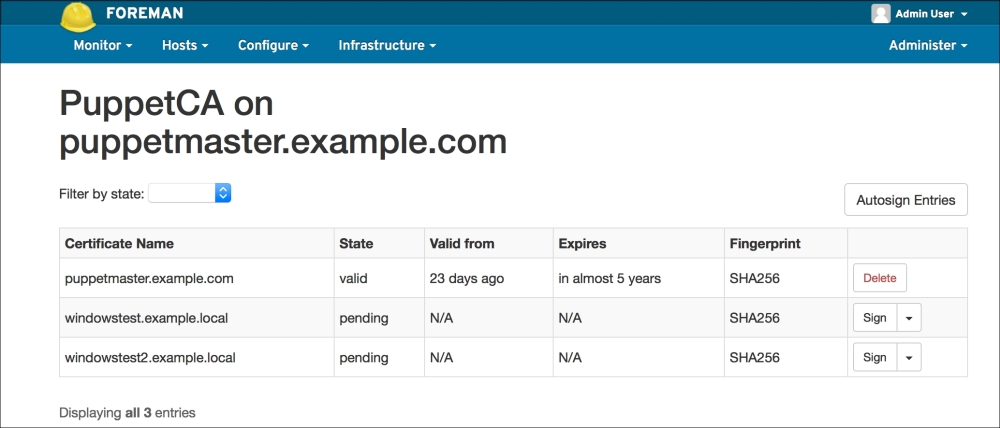
Task: Sort by the Certificate Name column header
Action: point(119,243)
